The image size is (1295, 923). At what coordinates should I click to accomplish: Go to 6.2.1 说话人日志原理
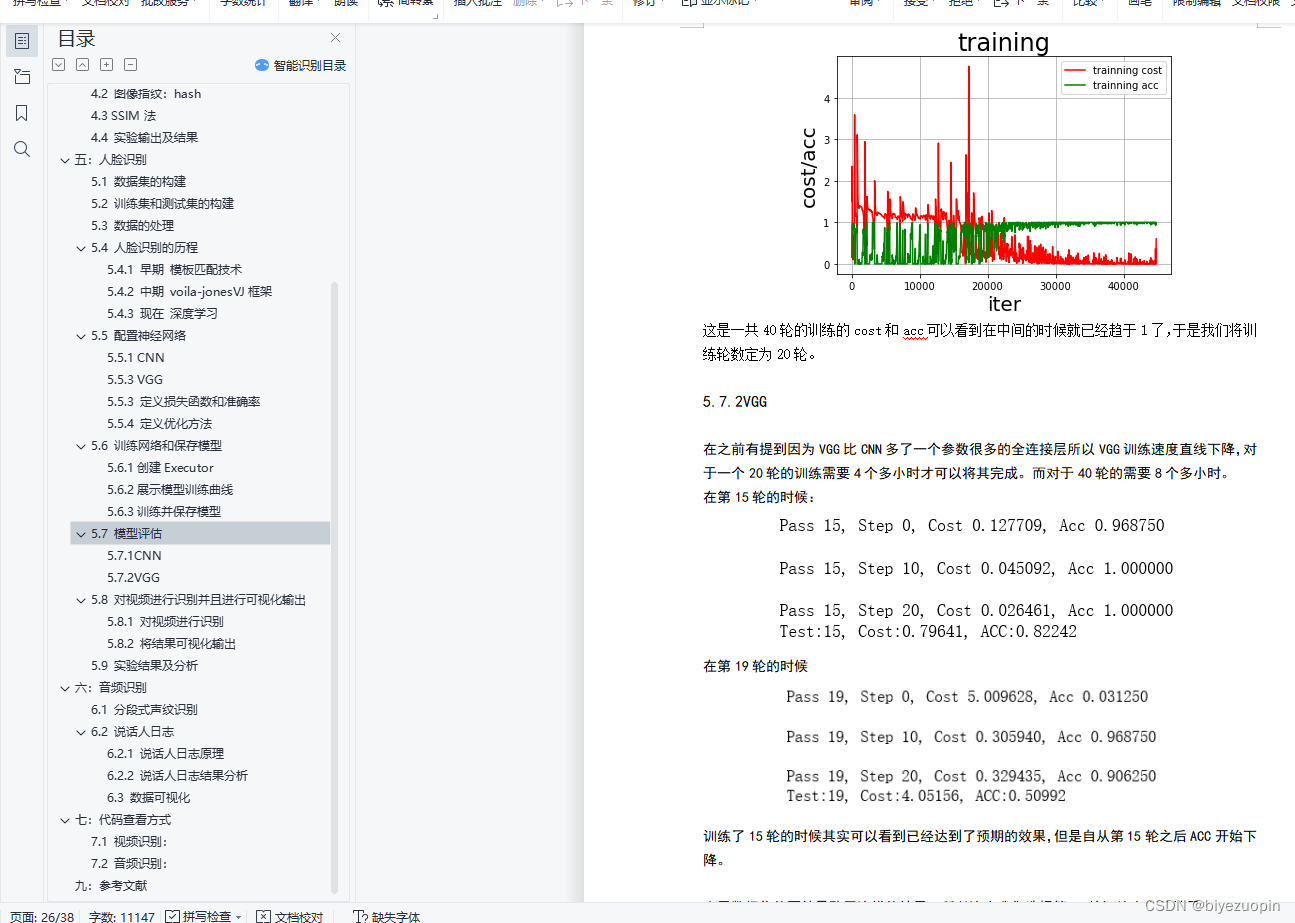pyautogui.click(x=166, y=754)
